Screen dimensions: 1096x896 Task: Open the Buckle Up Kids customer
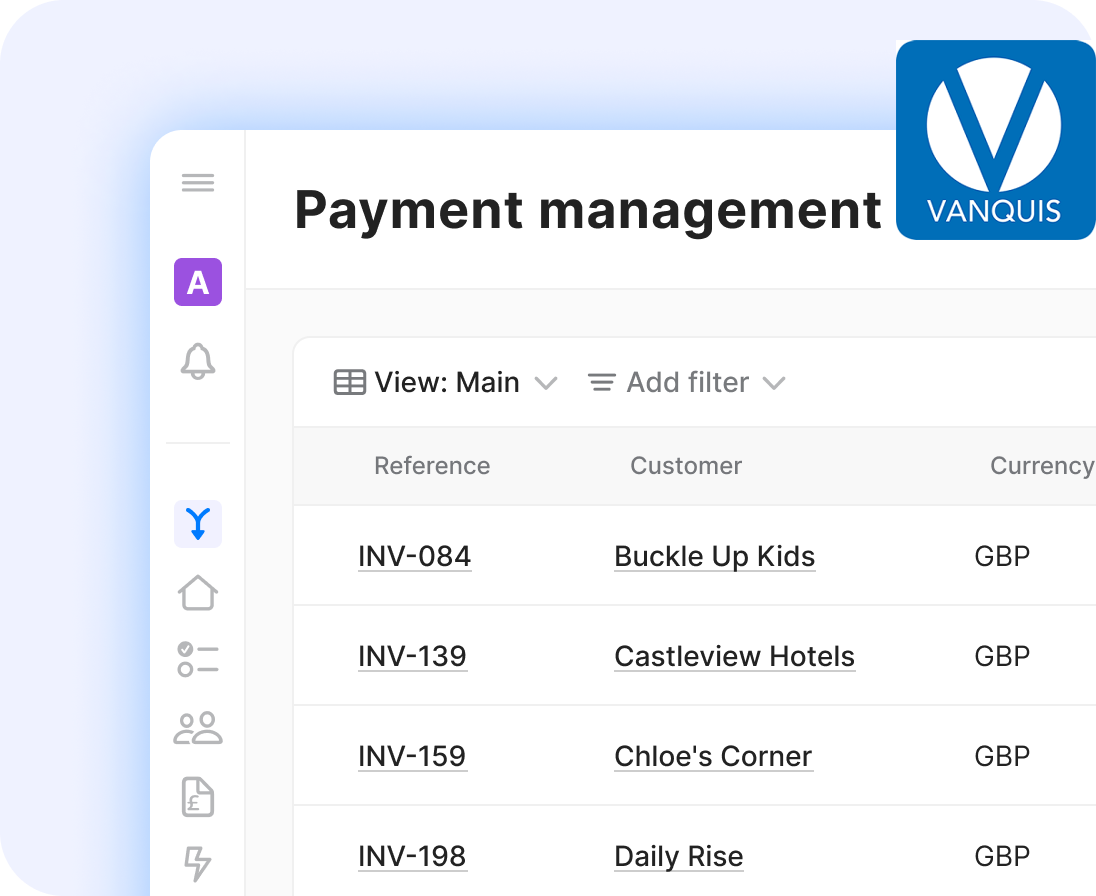715,556
